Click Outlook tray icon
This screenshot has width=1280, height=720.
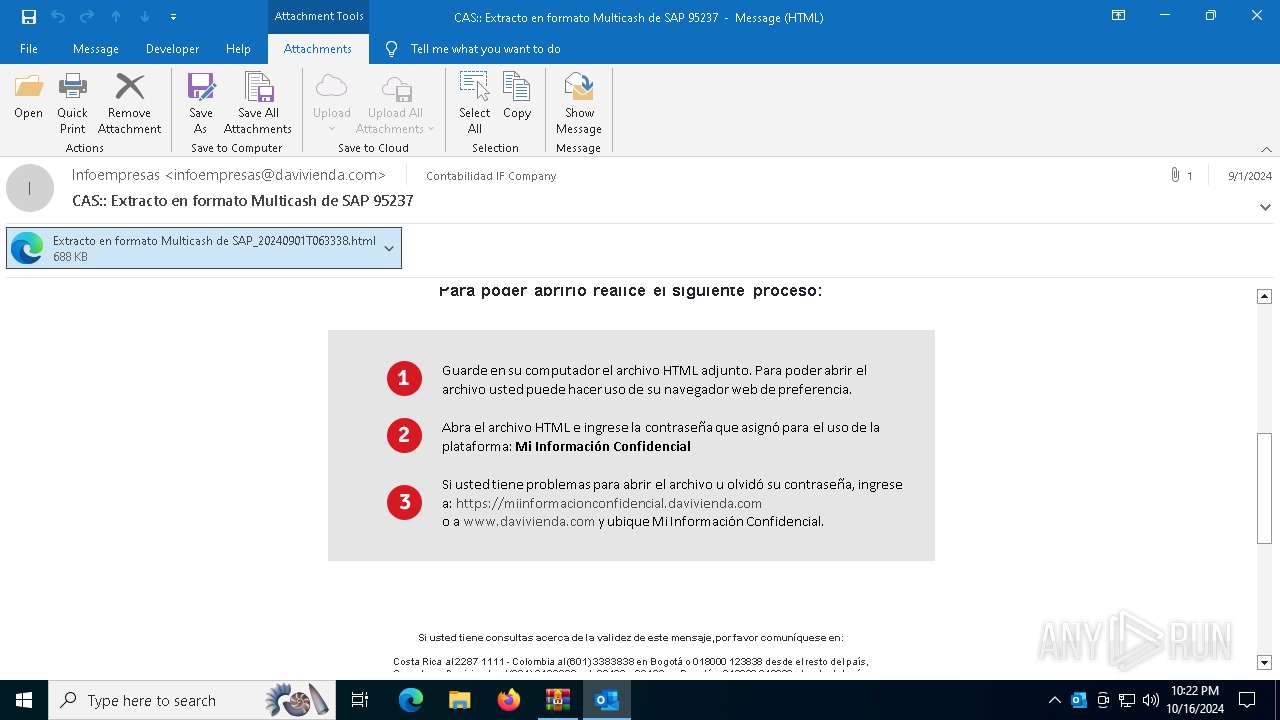[x=1079, y=700]
